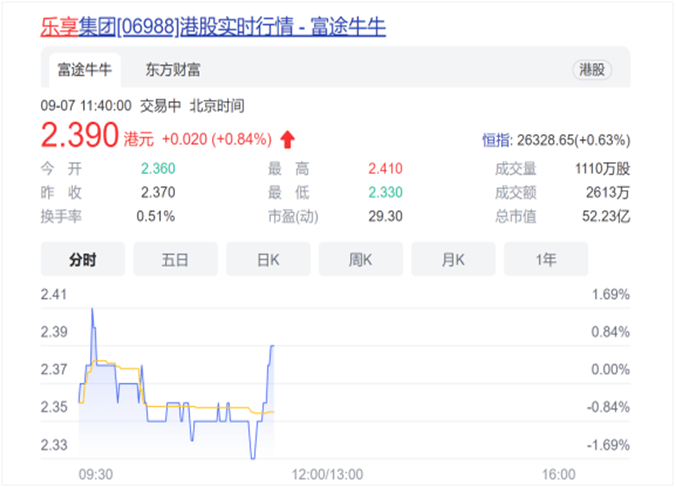Select the 分时 chart tab
The height and width of the screenshot is (487, 676).
83,259
